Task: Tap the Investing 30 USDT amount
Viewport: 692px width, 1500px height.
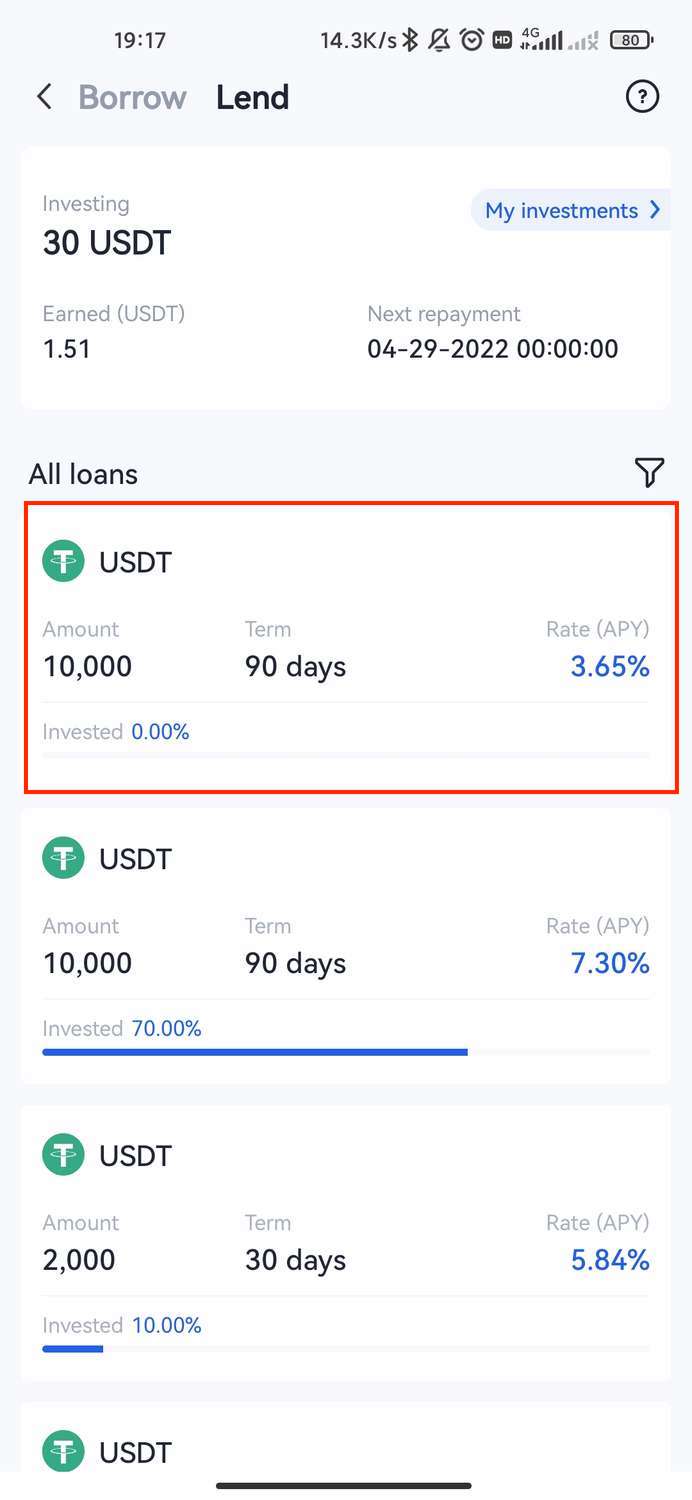Action: (107, 243)
